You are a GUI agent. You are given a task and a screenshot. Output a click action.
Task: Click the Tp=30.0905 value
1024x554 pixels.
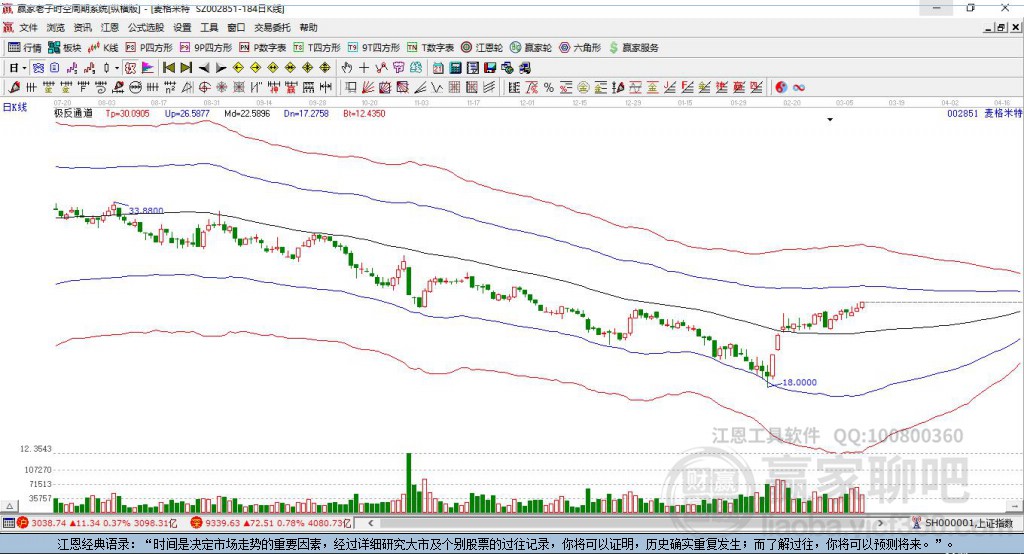click(x=127, y=113)
